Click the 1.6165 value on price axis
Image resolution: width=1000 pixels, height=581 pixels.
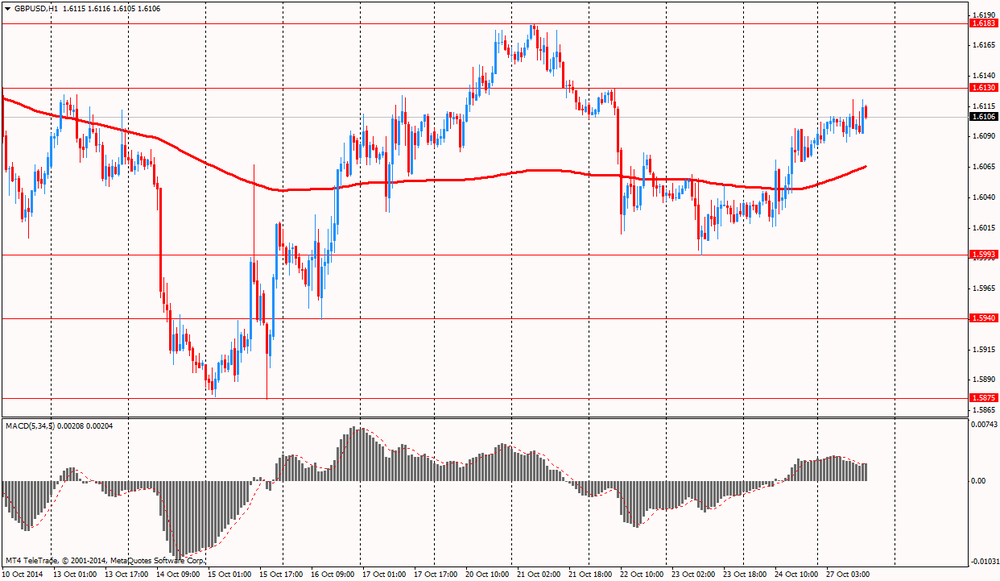point(985,45)
